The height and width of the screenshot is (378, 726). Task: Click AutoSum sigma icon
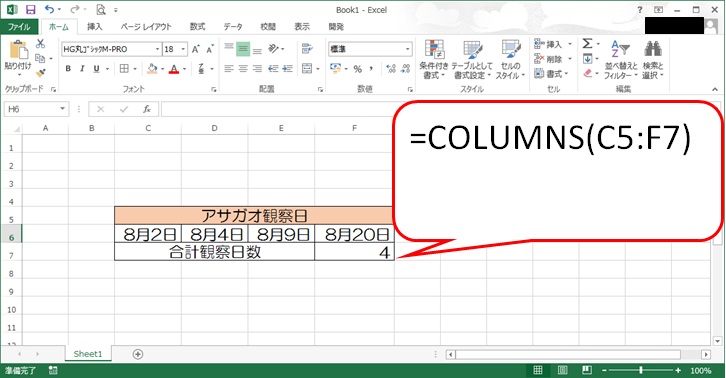(x=588, y=44)
